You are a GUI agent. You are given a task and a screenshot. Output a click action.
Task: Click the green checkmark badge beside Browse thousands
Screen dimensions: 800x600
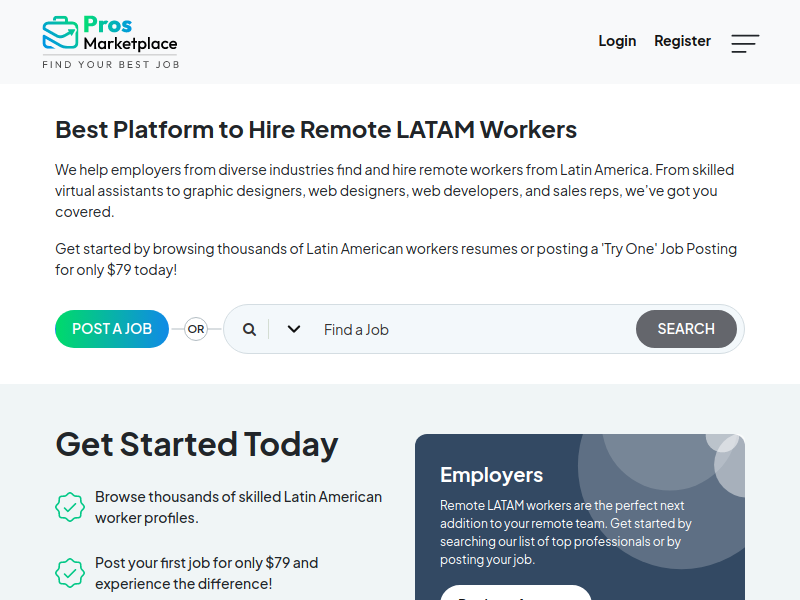[70, 507]
